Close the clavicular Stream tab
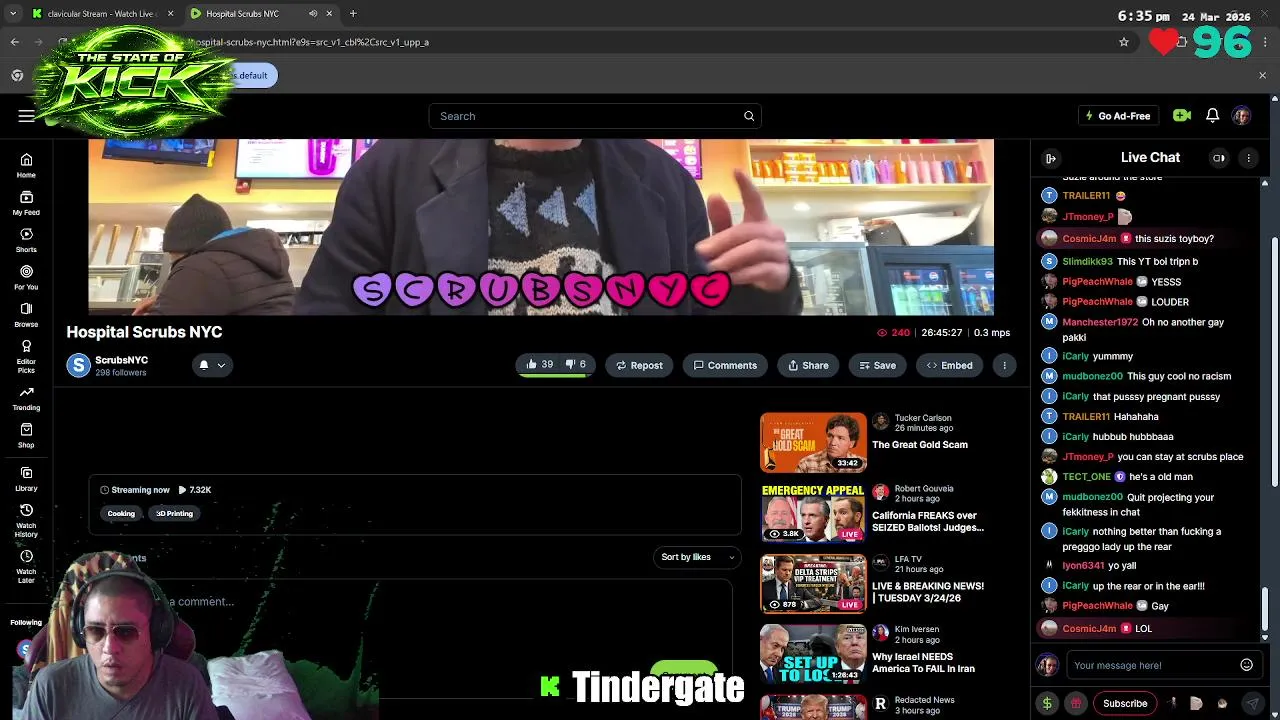The image size is (1280, 720). click(x=170, y=13)
